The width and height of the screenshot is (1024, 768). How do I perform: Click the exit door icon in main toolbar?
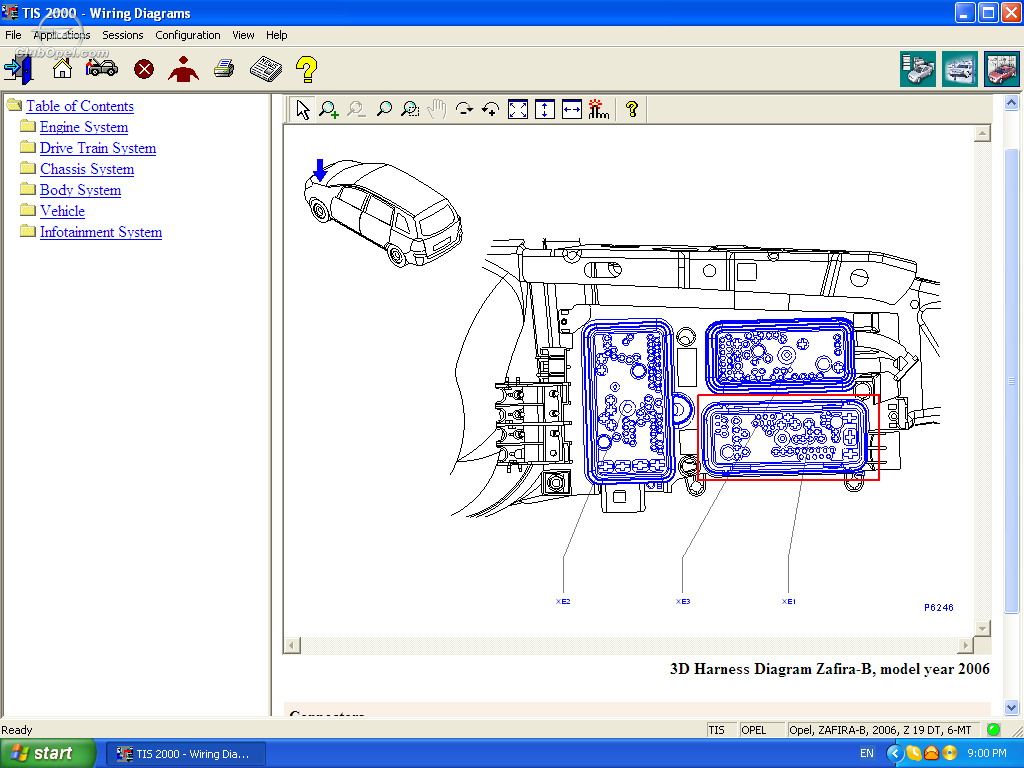[18, 69]
